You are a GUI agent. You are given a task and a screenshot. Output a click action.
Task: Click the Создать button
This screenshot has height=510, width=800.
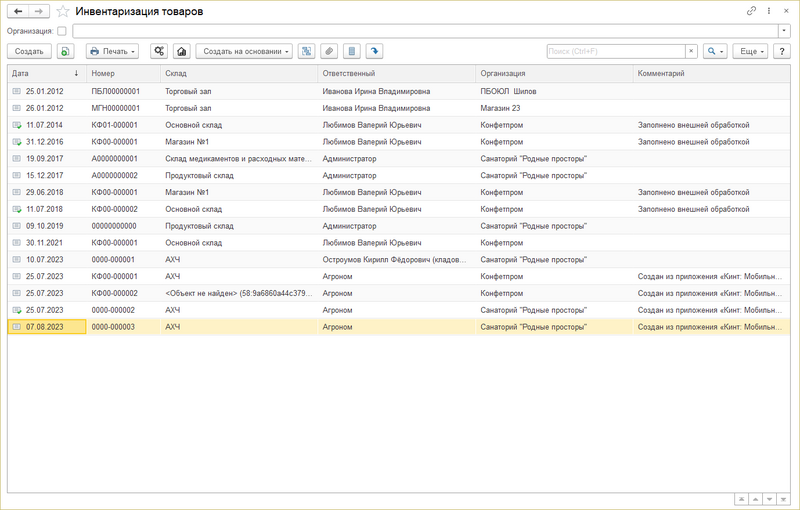29,51
